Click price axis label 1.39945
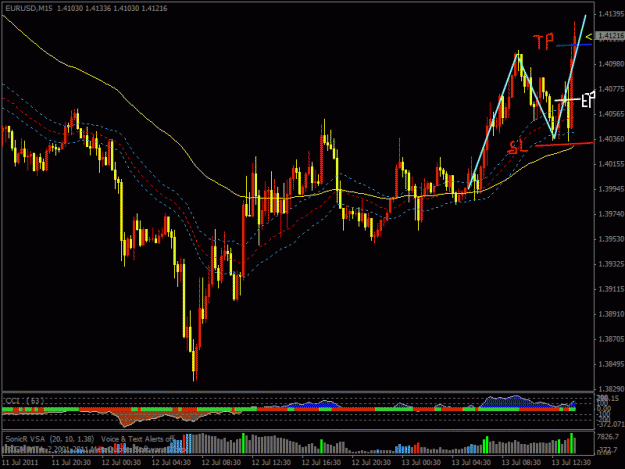Viewport: 625px width, 469px height. (611, 189)
